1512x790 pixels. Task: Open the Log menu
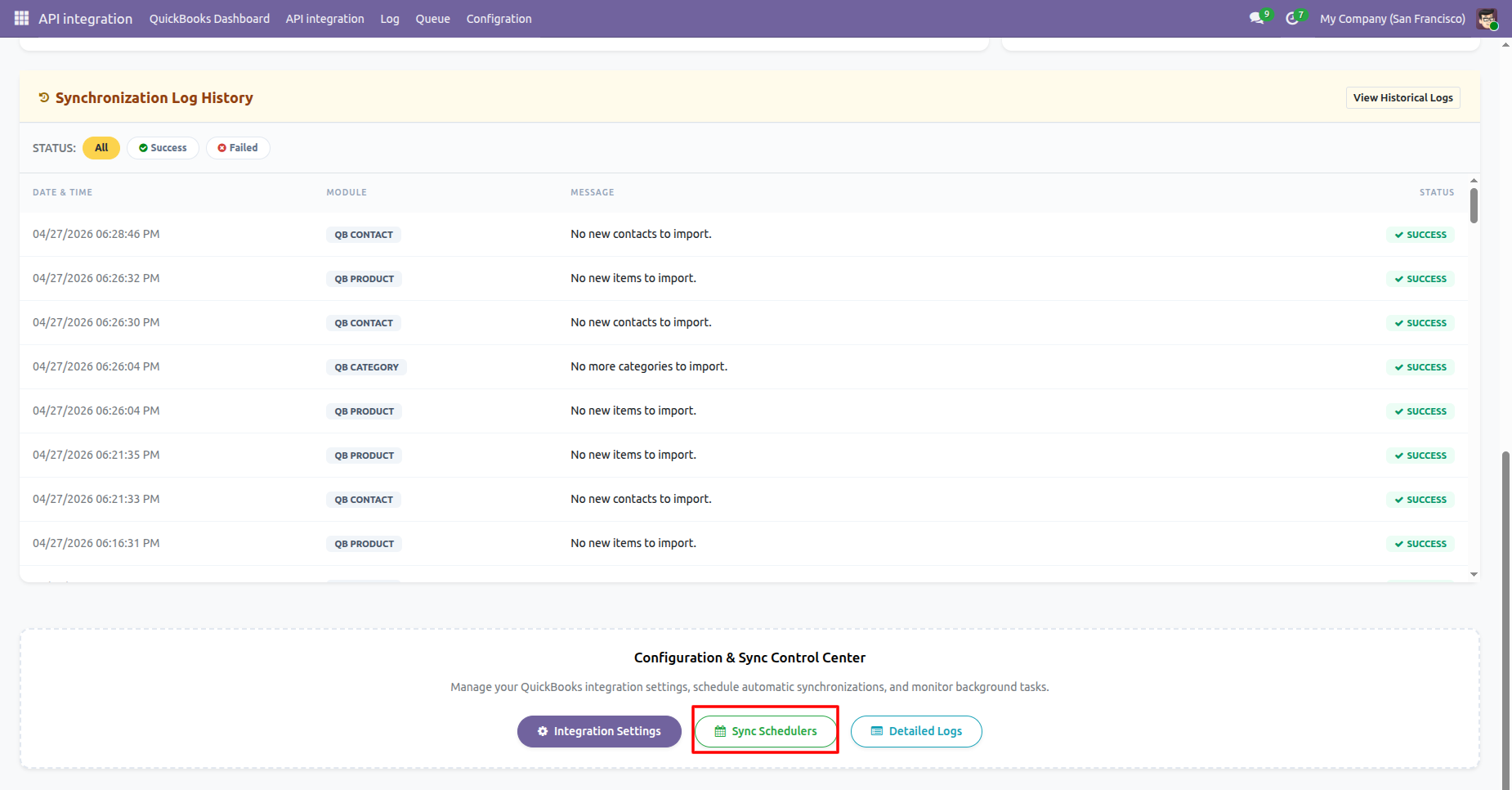click(390, 19)
